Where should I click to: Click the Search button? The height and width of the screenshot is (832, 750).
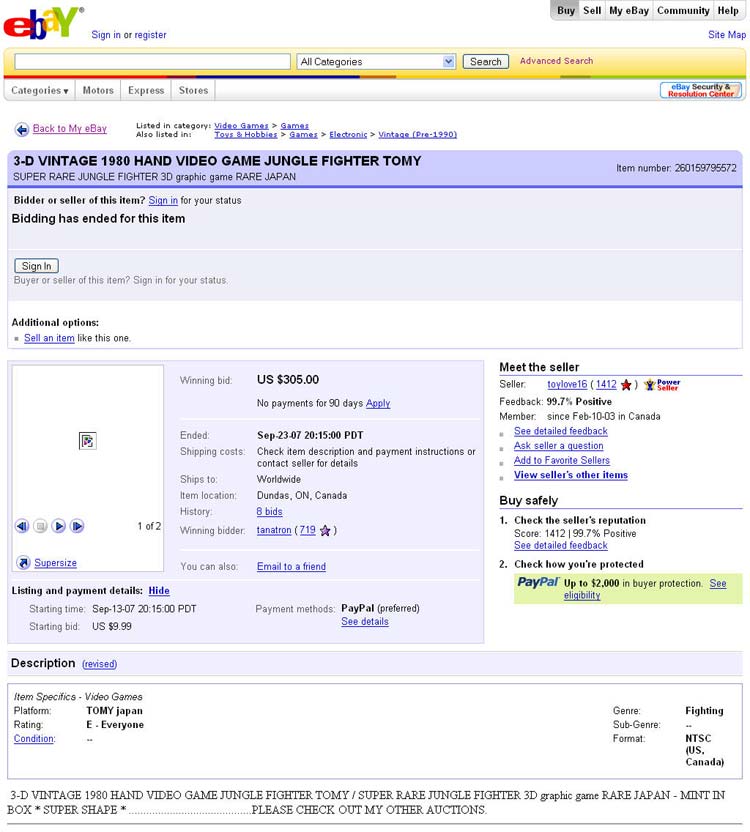coord(486,62)
